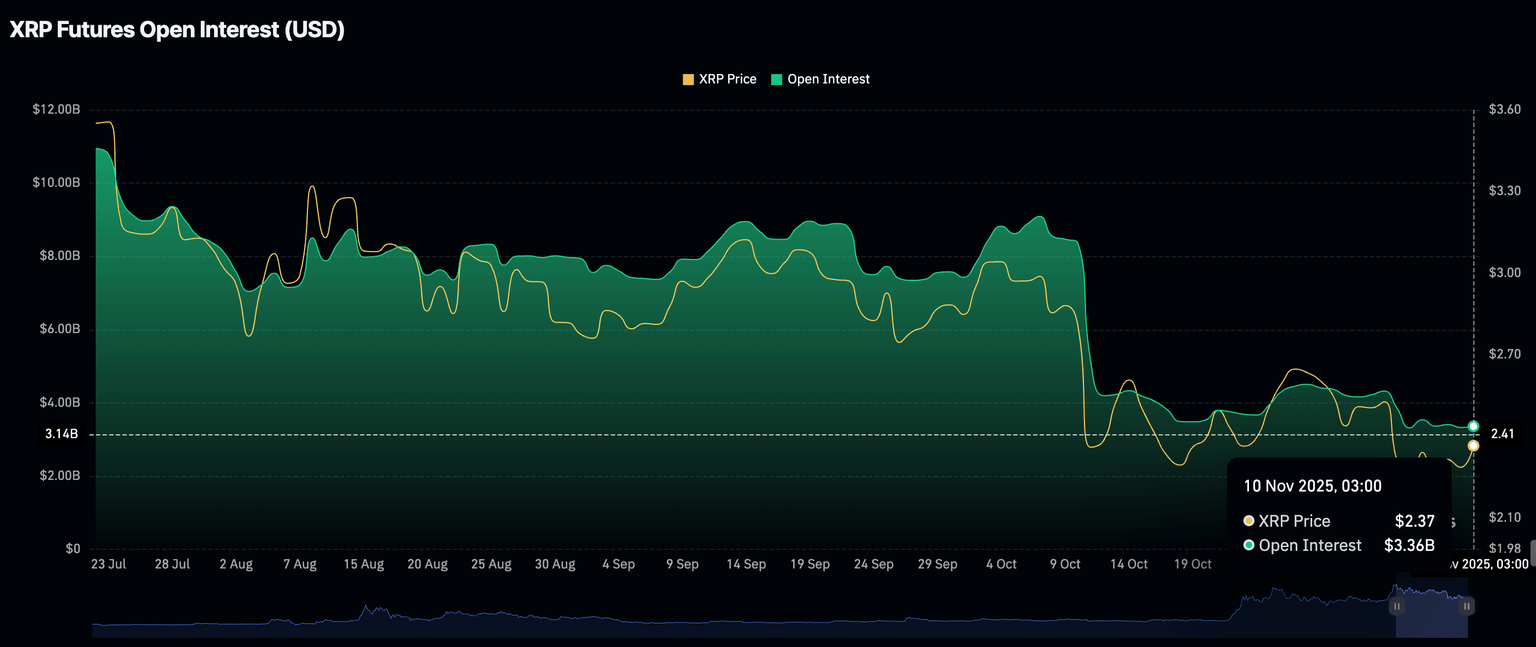Click the green Open Interest legend swatch
The height and width of the screenshot is (647, 1536).
[776, 79]
